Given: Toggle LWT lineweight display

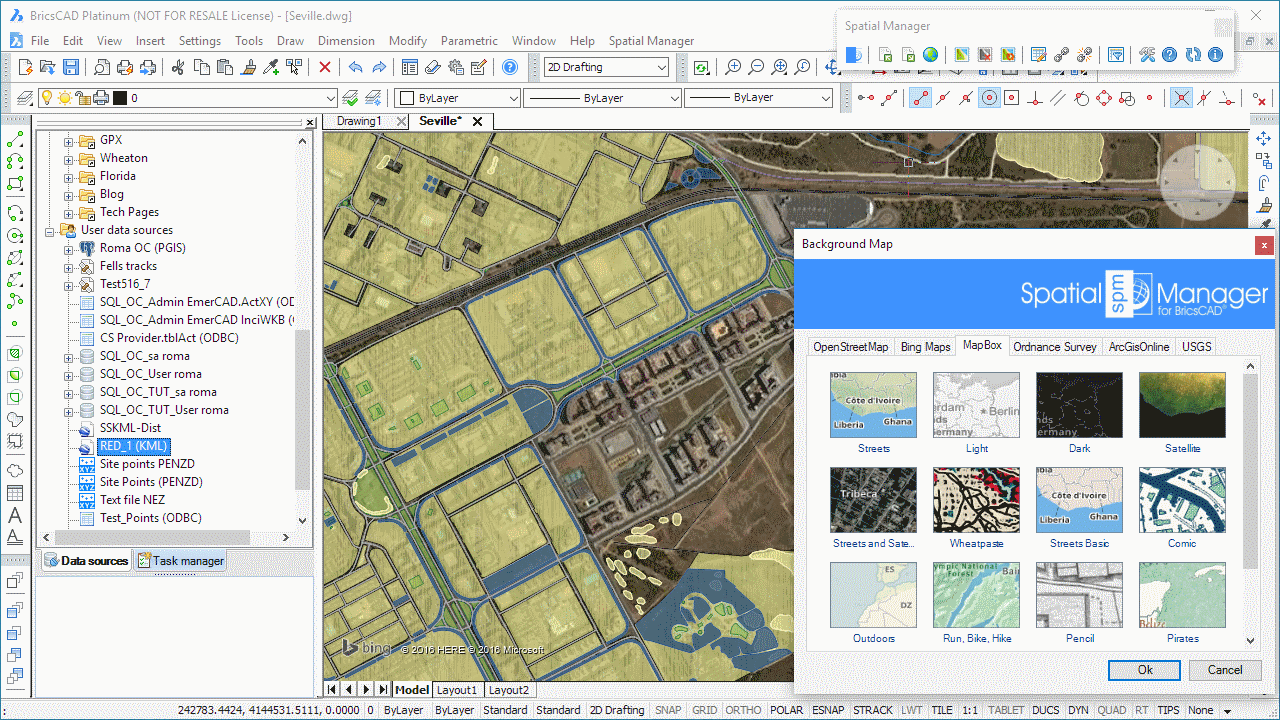Looking at the screenshot, I should click(912, 710).
